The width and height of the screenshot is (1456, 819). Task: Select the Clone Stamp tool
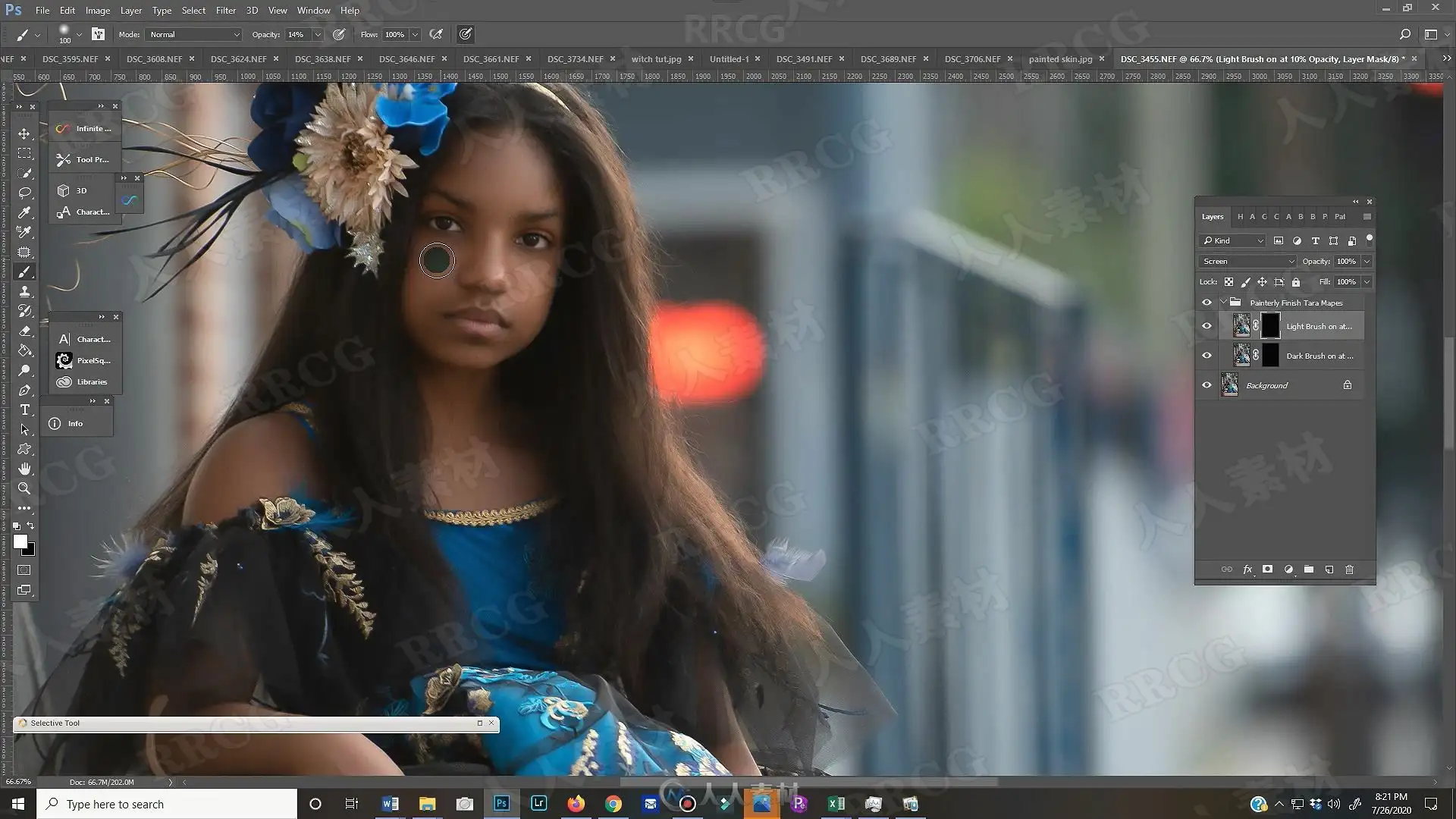[24, 291]
